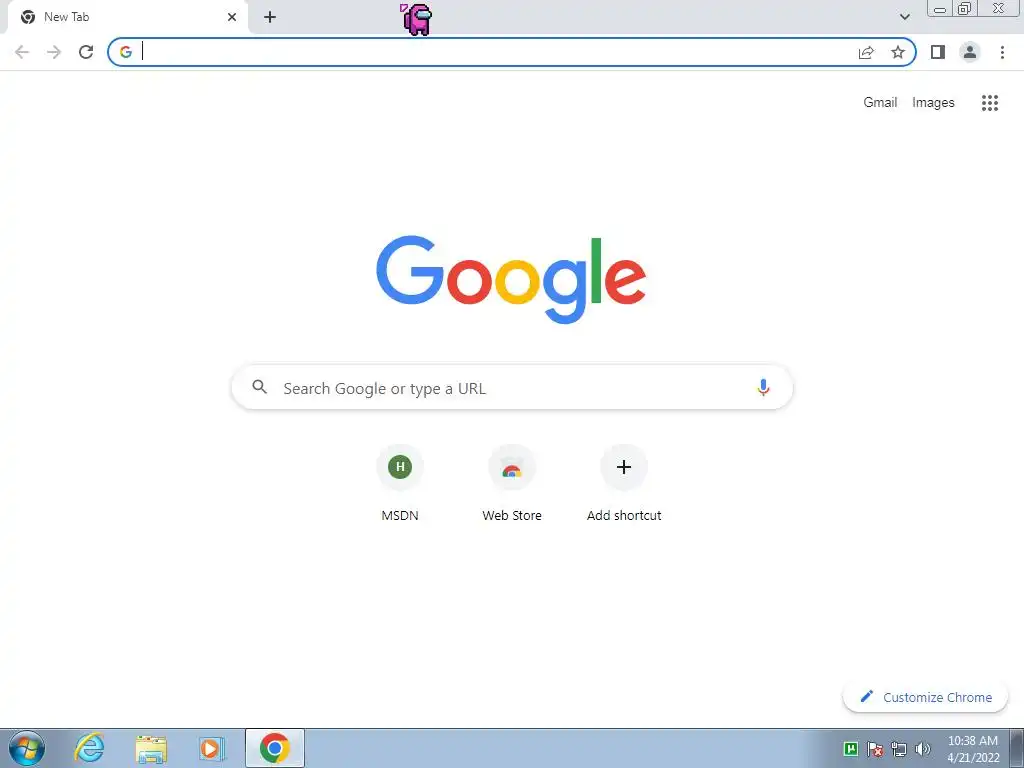Select the New Tab tab

[127, 17]
